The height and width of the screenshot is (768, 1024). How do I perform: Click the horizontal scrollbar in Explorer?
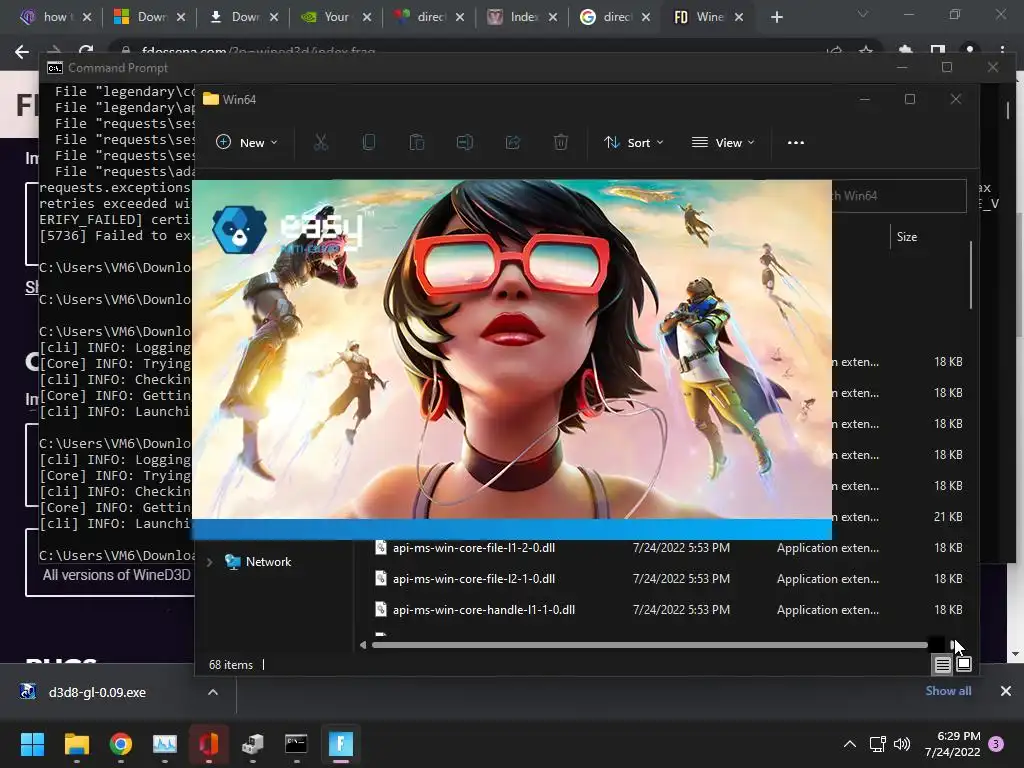(649, 645)
